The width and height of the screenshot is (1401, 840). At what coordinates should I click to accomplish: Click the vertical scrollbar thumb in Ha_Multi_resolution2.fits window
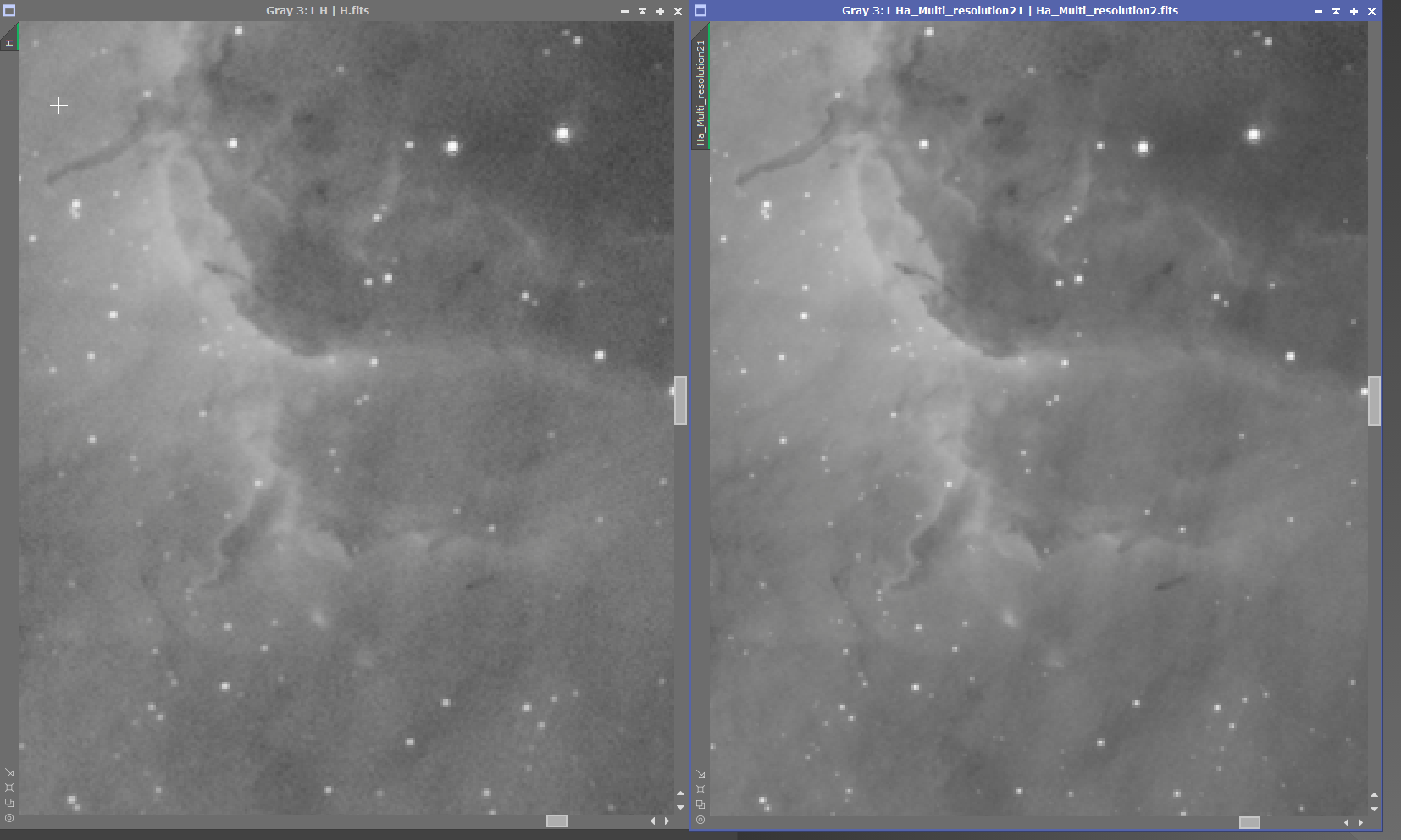point(1374,401)
